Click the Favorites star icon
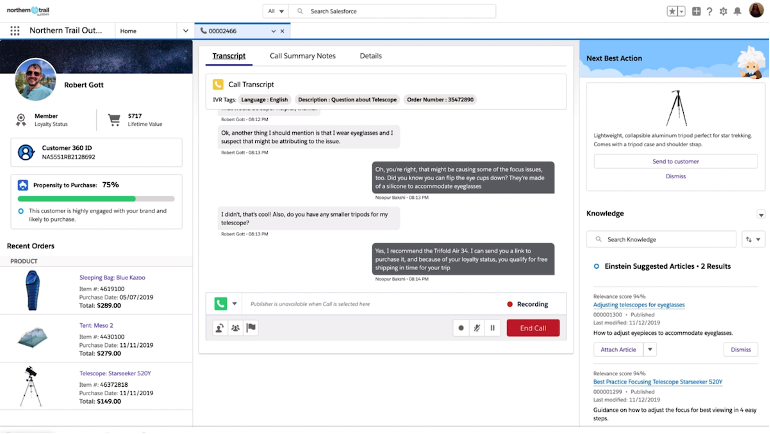The height and width of the screenshot is (434, 770). pos(672,11)
